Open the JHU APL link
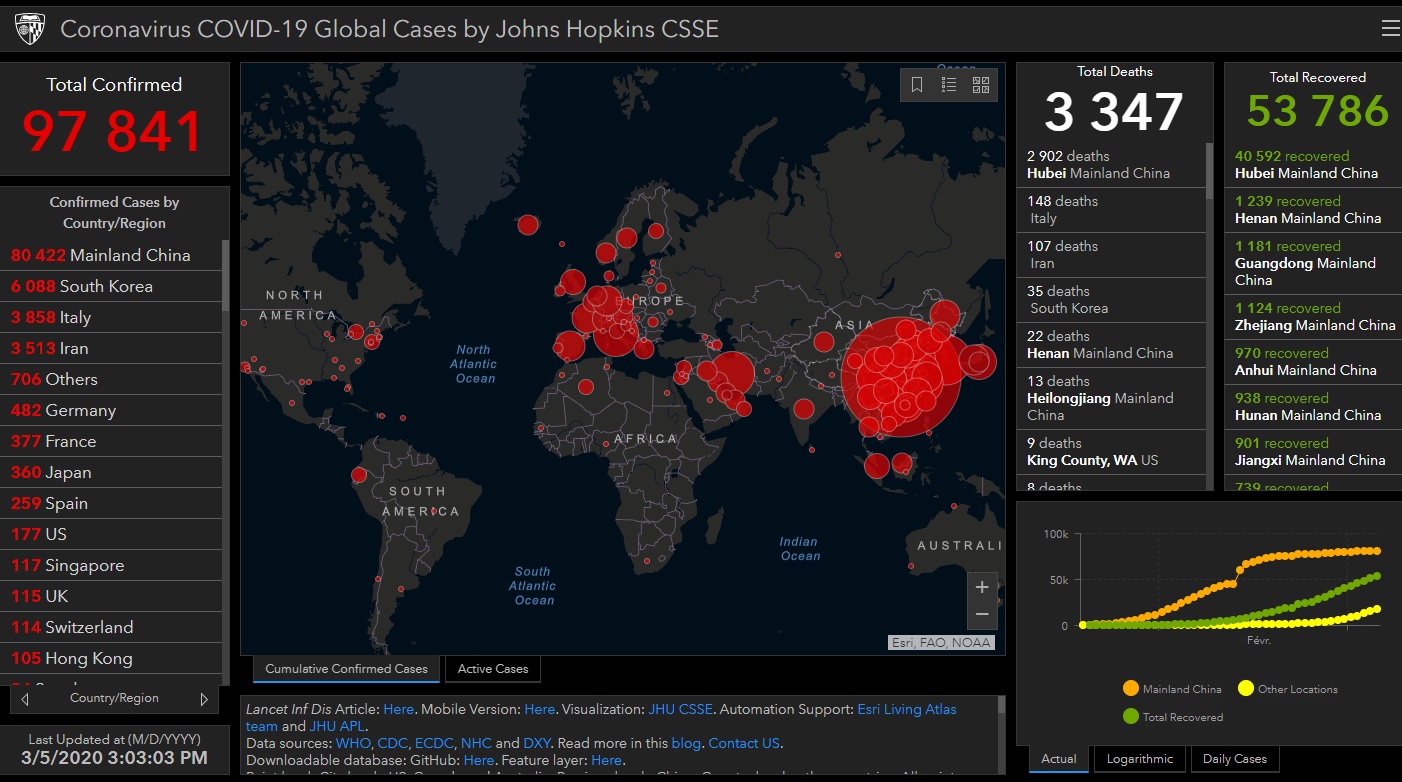This screenshot has width=1402, height=782. tap(338, 726)
